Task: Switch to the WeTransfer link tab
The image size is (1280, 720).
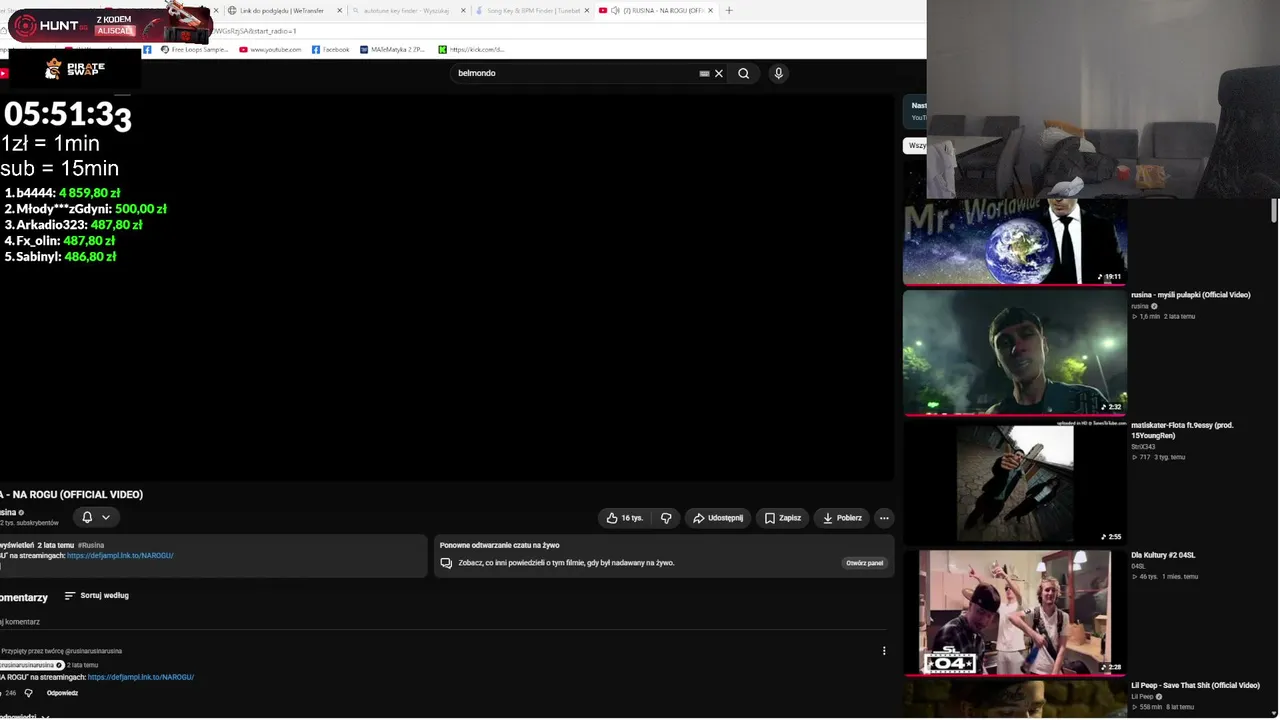Action: (x=284, y=10)
